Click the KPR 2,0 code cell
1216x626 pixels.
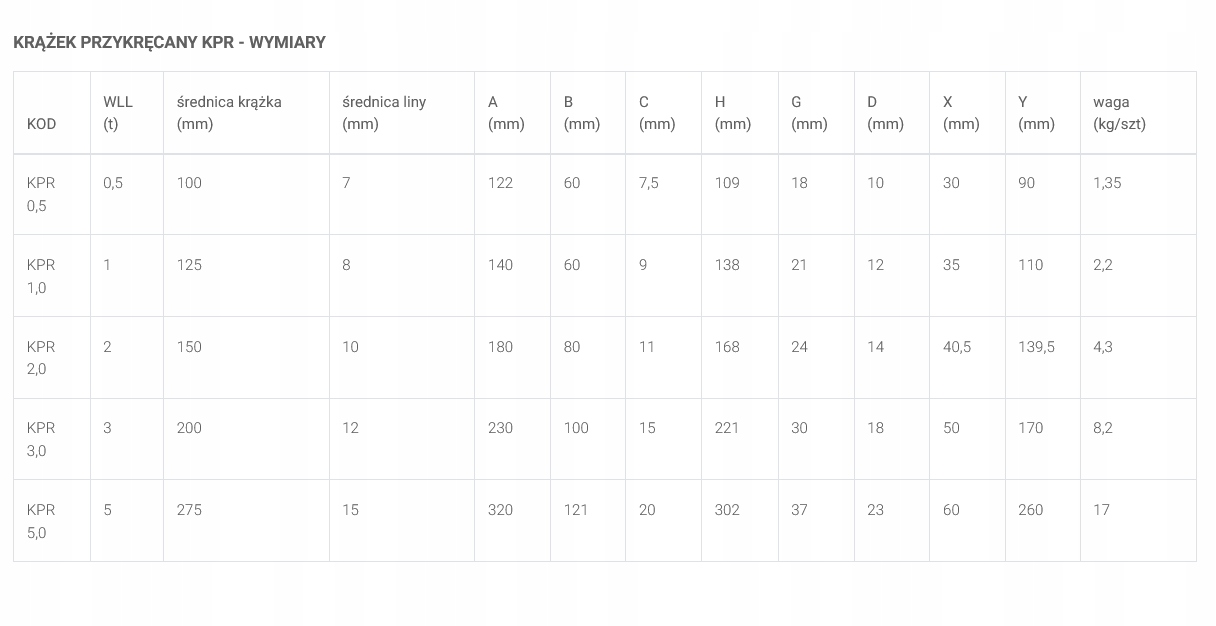(41, 358)
